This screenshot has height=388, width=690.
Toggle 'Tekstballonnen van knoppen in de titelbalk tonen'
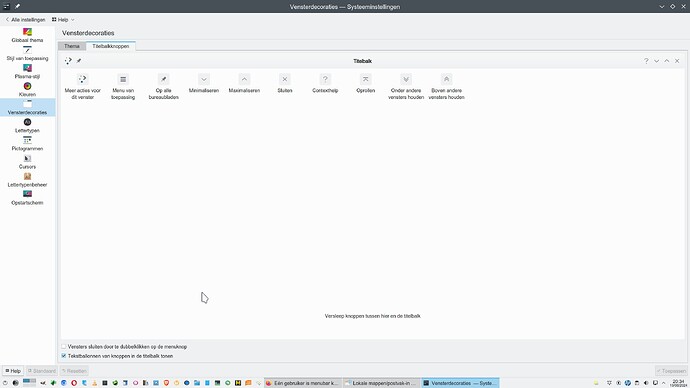tap(64, 356)
